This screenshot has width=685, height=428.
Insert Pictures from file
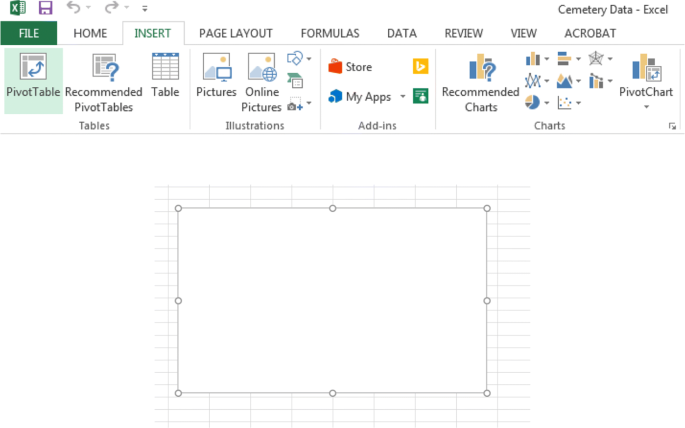coord(216,75)
